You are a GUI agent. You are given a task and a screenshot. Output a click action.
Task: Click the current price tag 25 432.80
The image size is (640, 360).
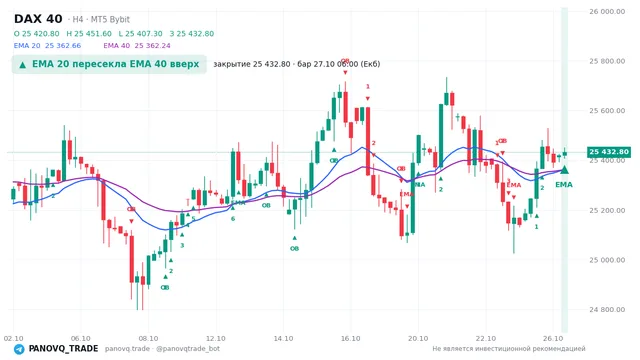609,152
